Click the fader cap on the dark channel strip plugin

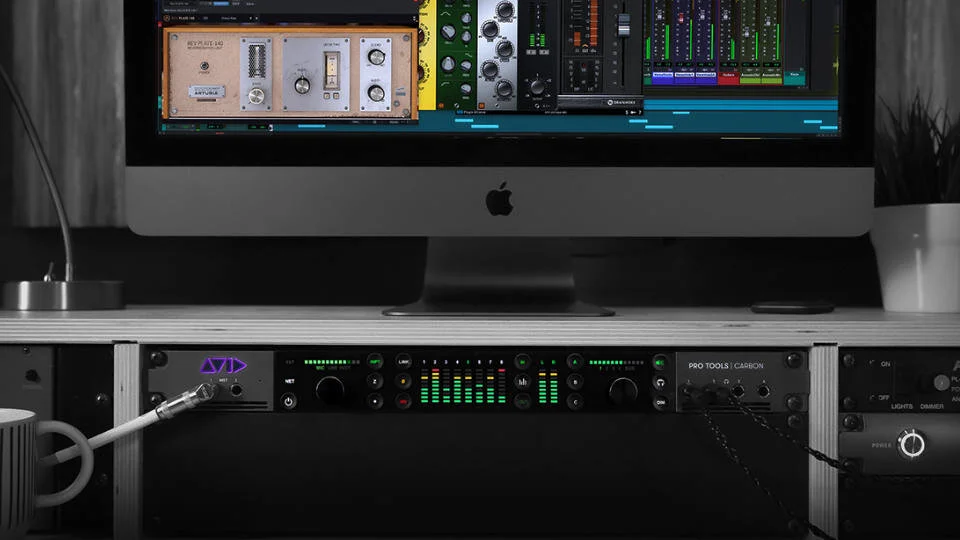click(x=623, y=24)
